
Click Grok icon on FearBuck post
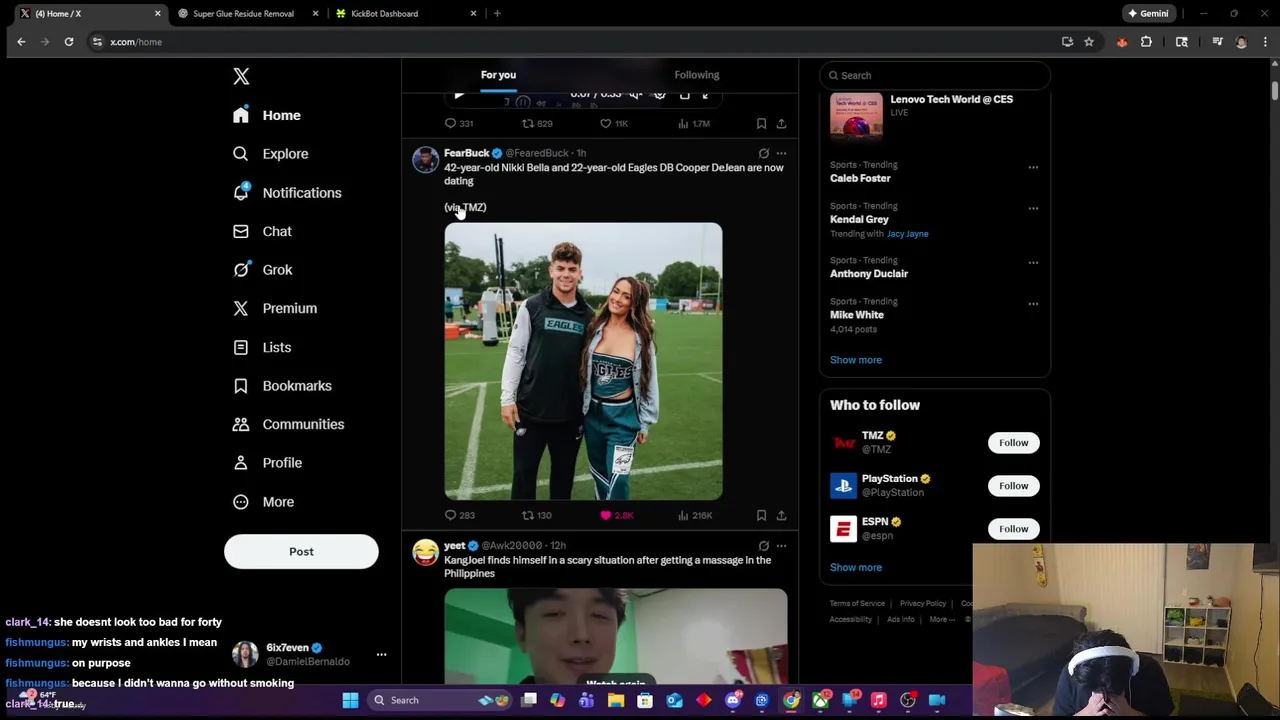tap(763, 153)
